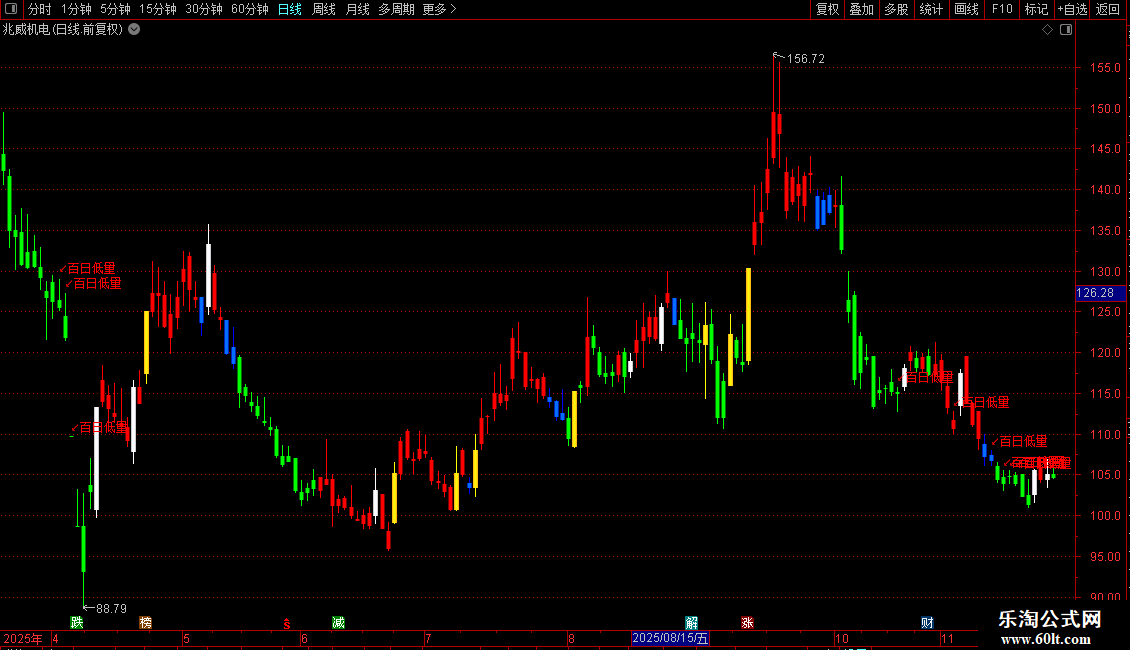Image resolution: width=1130 pixels, height=650 pixels.
Task: Click the 兆威机电(日线.前复权) title
Action: 63,30
